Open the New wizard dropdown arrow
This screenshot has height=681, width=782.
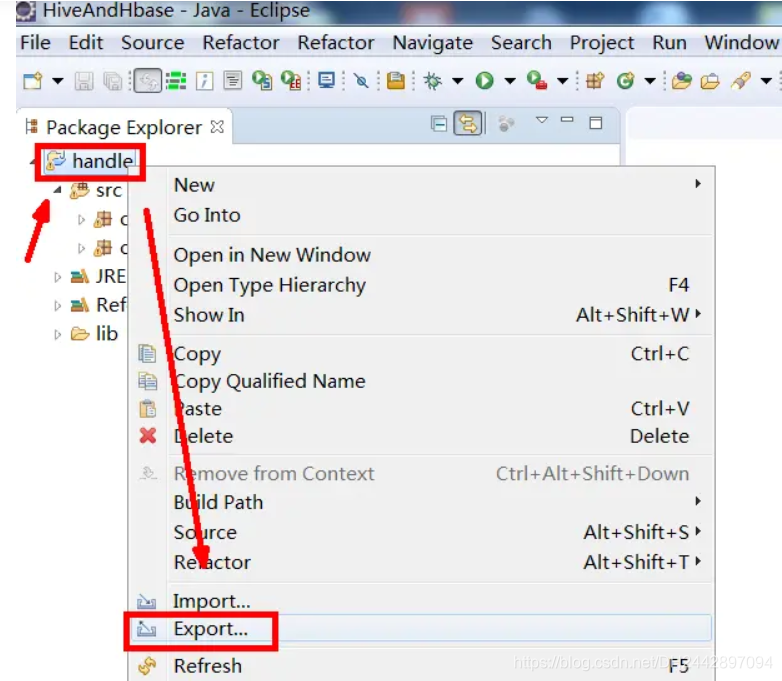point(58,80)
